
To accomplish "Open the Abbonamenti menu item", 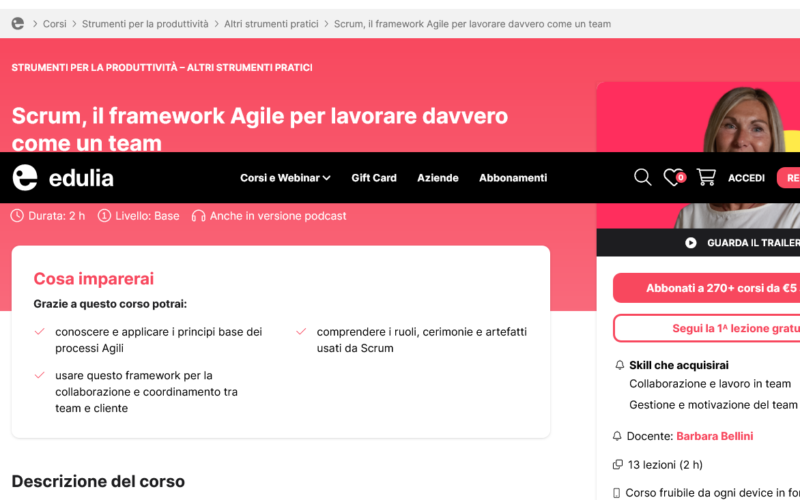I will [513, 178].
